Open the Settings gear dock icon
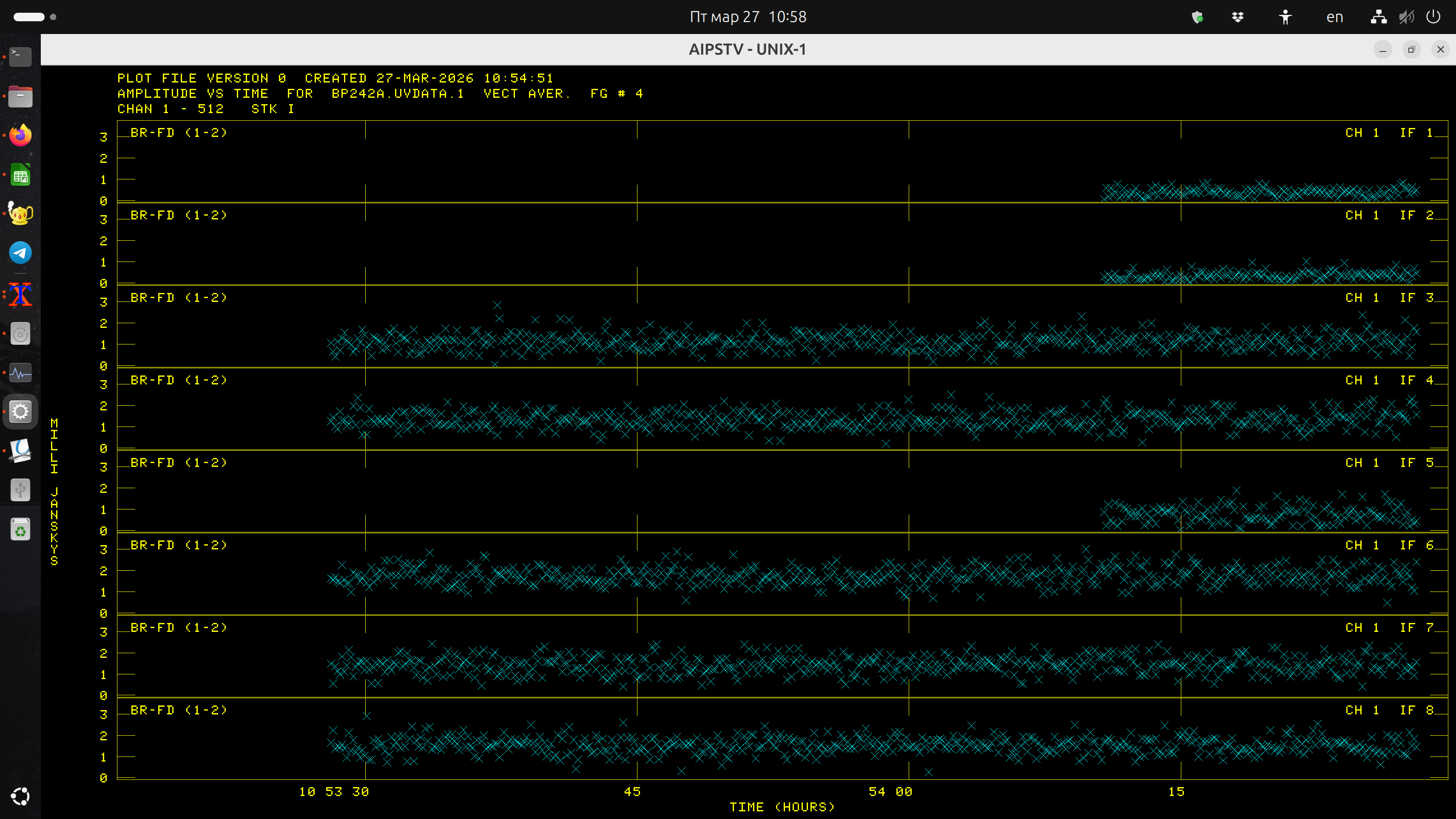1456x819 pixels. [x=20, y=412]
